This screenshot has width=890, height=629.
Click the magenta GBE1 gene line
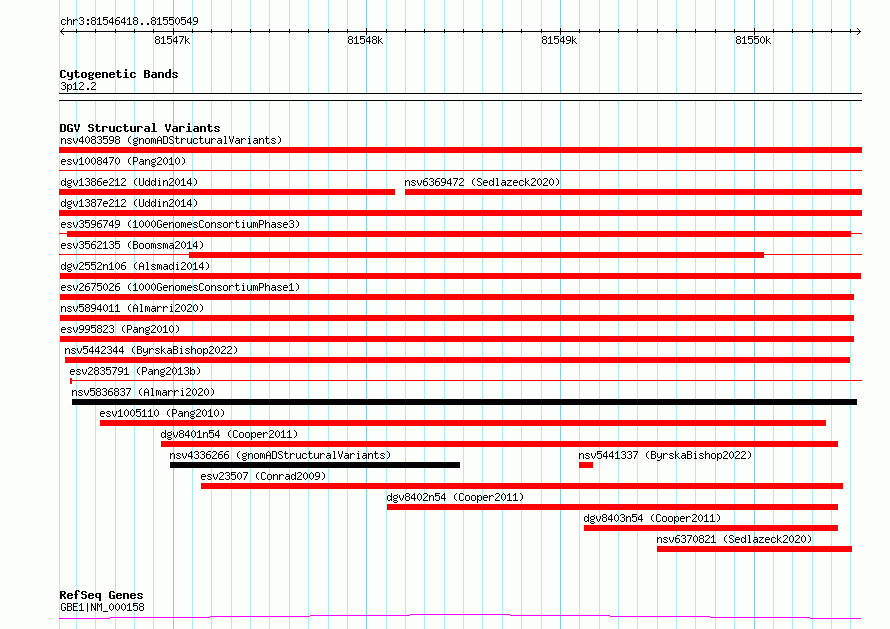(460, 616)
